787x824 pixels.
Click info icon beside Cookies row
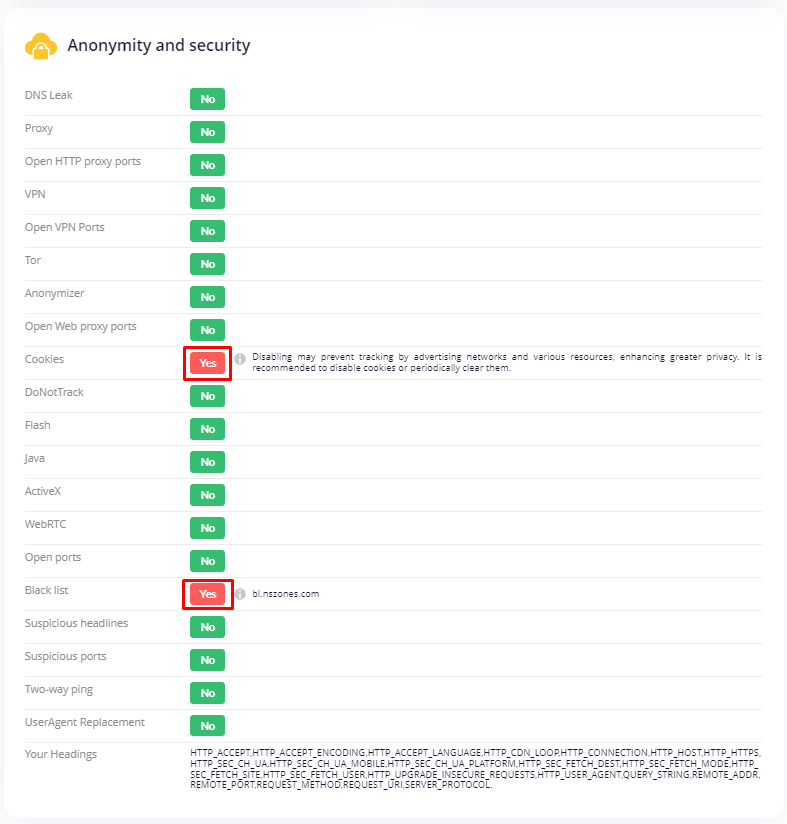pos(240,359)
